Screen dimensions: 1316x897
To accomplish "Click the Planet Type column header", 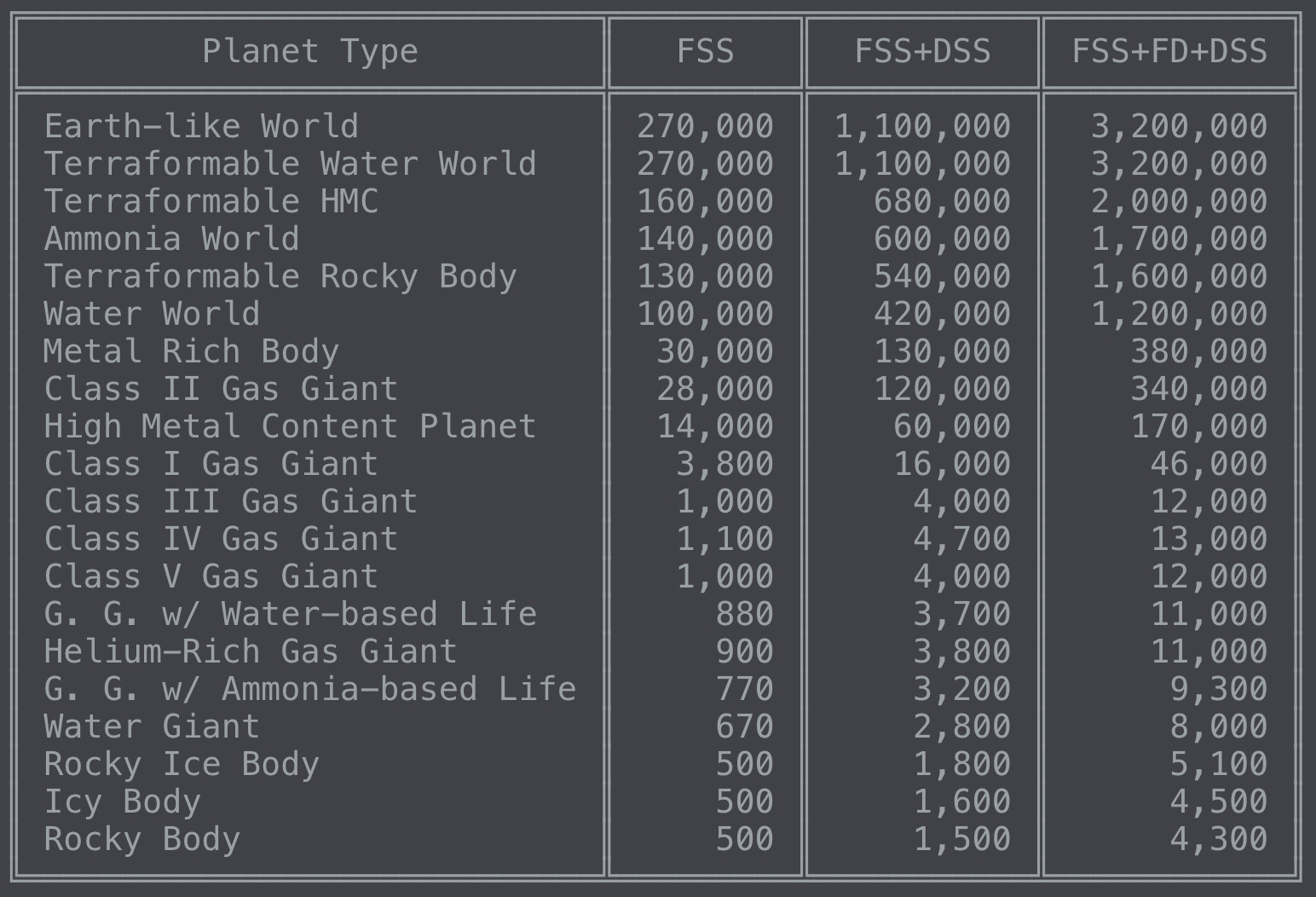I will (310, 52).
